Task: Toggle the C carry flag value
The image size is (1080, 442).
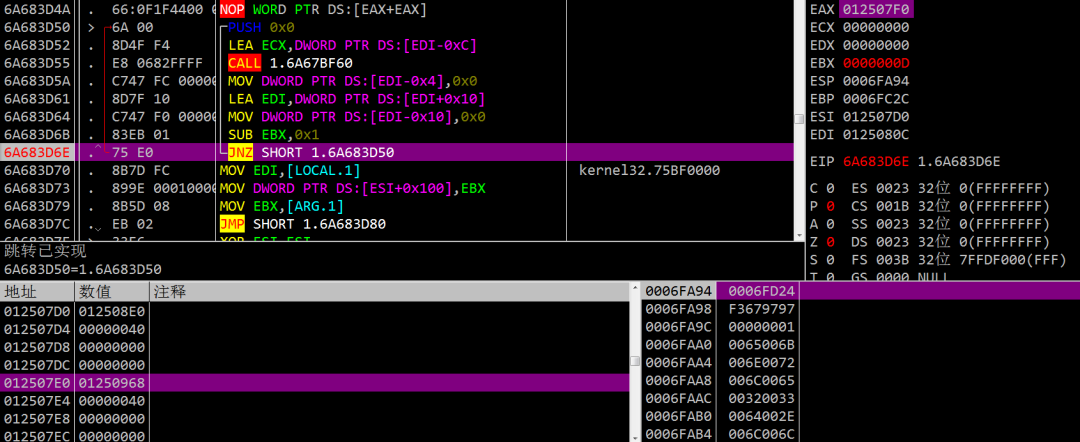Action: [x=831, y=188]
